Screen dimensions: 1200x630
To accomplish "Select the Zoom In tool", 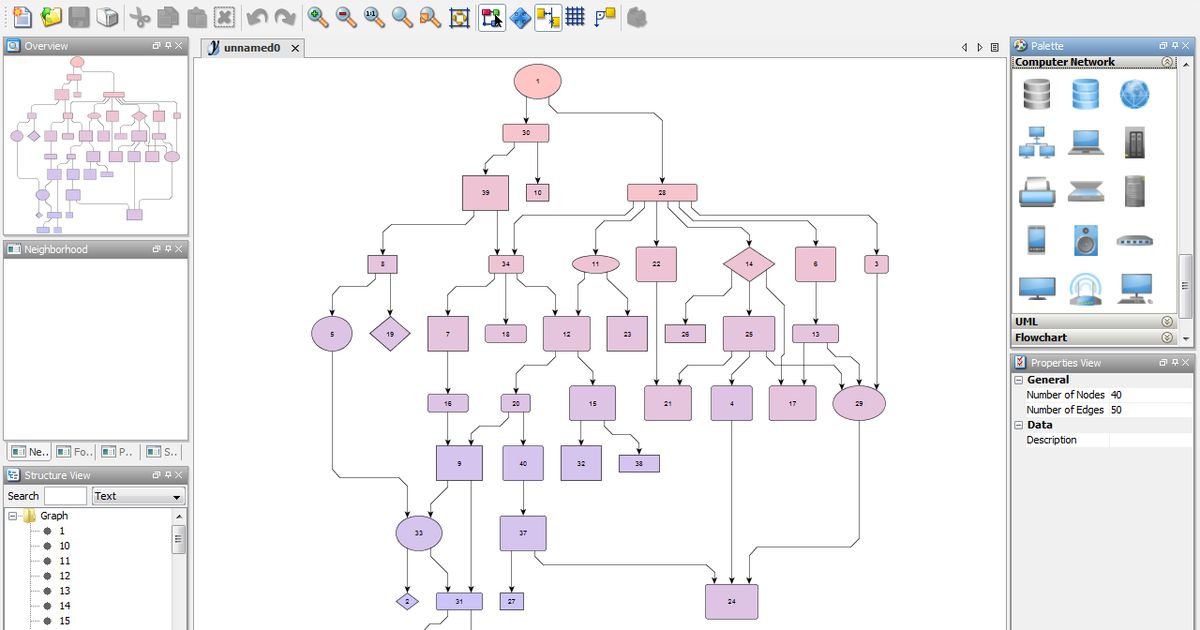I will point(316,17).
